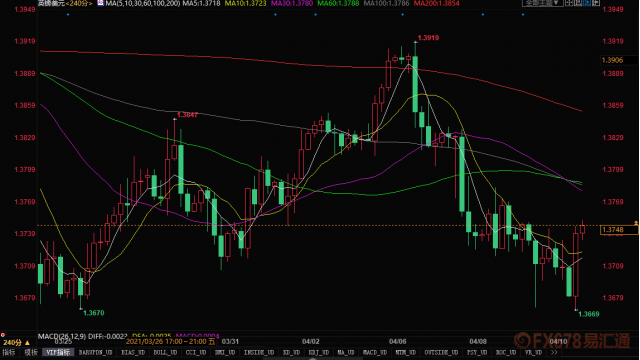Open the 模板 tab
This screenshot has width=640, height=360.
(x=31, y=352)
